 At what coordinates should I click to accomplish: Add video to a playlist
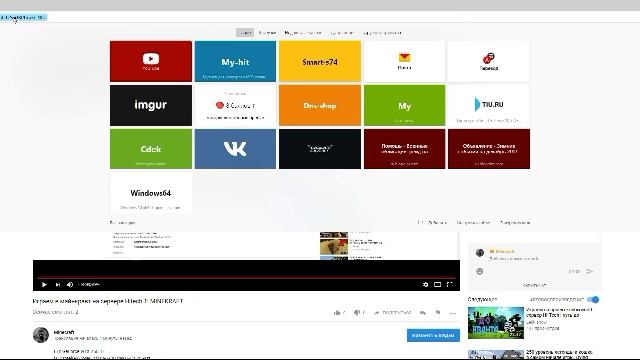click(423, 313)
